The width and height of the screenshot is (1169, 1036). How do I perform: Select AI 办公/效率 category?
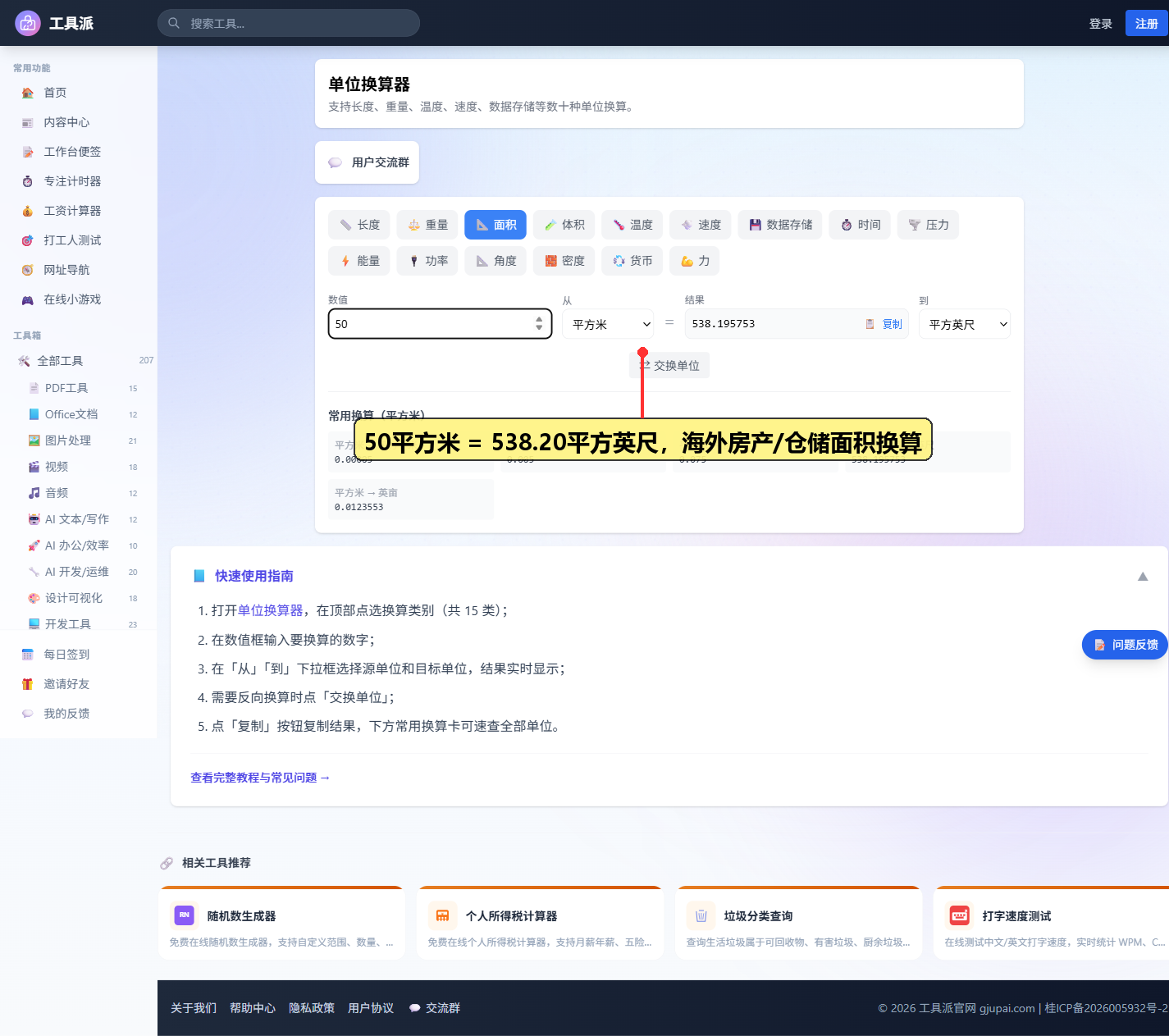point(82,545)
